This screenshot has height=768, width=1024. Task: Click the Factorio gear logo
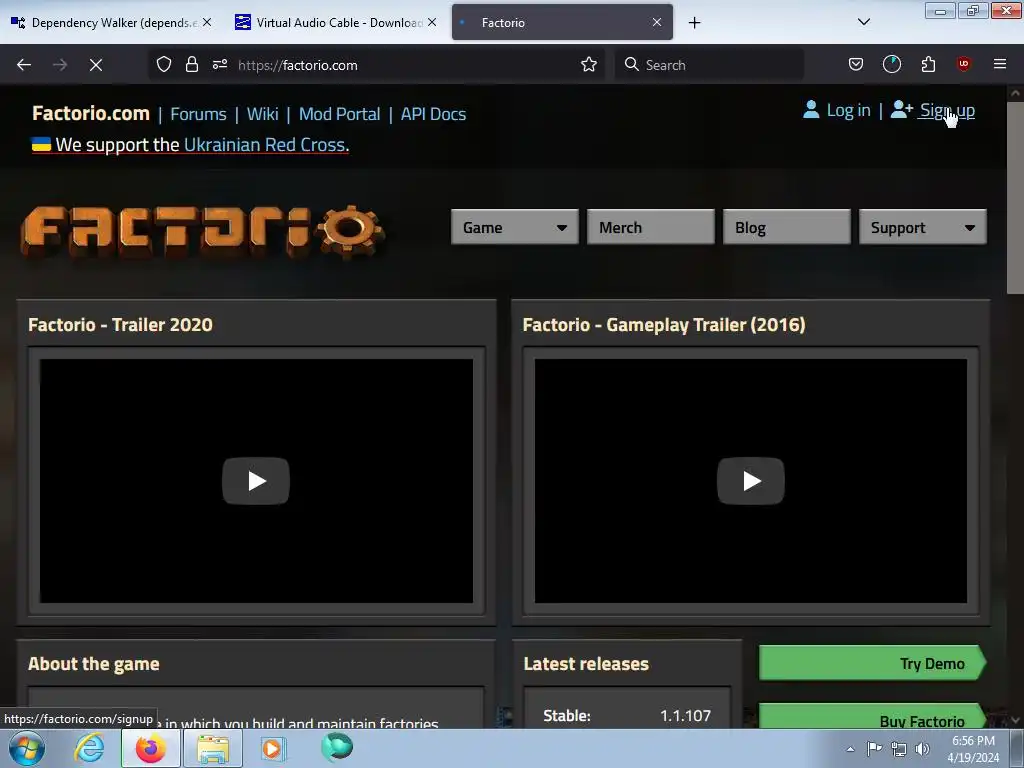point(203,231)
